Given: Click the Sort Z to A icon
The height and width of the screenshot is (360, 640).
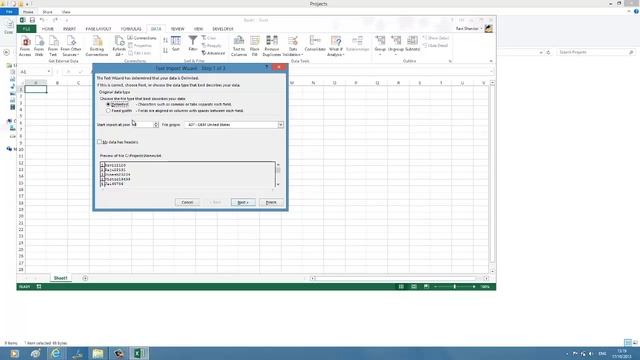Looking at the screenshot, I should pos(165,51).
